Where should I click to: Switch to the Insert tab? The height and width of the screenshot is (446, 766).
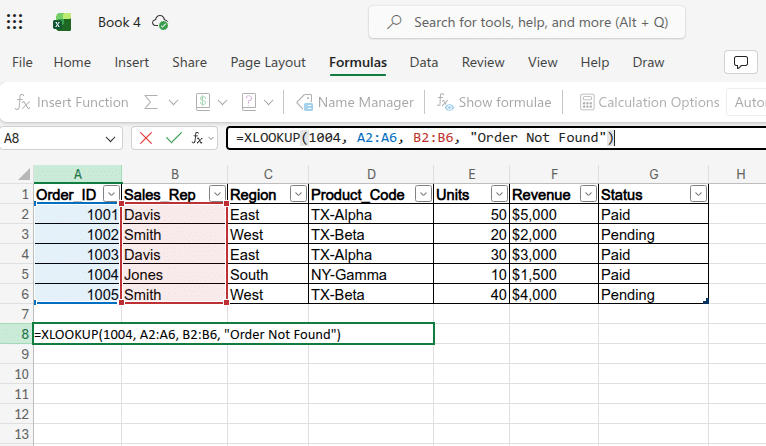click(x=131, y=63)
